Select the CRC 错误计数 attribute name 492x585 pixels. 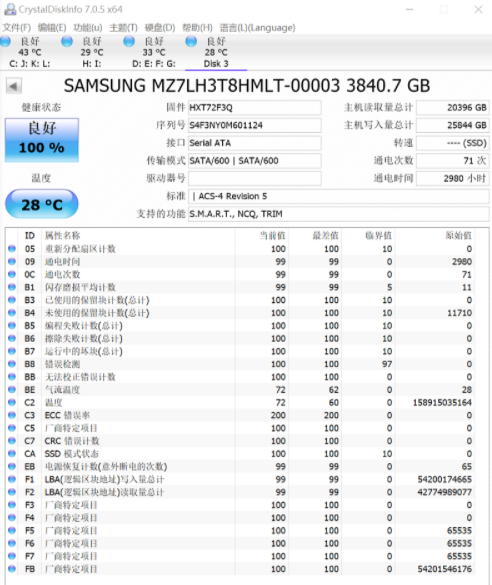pyautogui.click(x=72, y=441)
